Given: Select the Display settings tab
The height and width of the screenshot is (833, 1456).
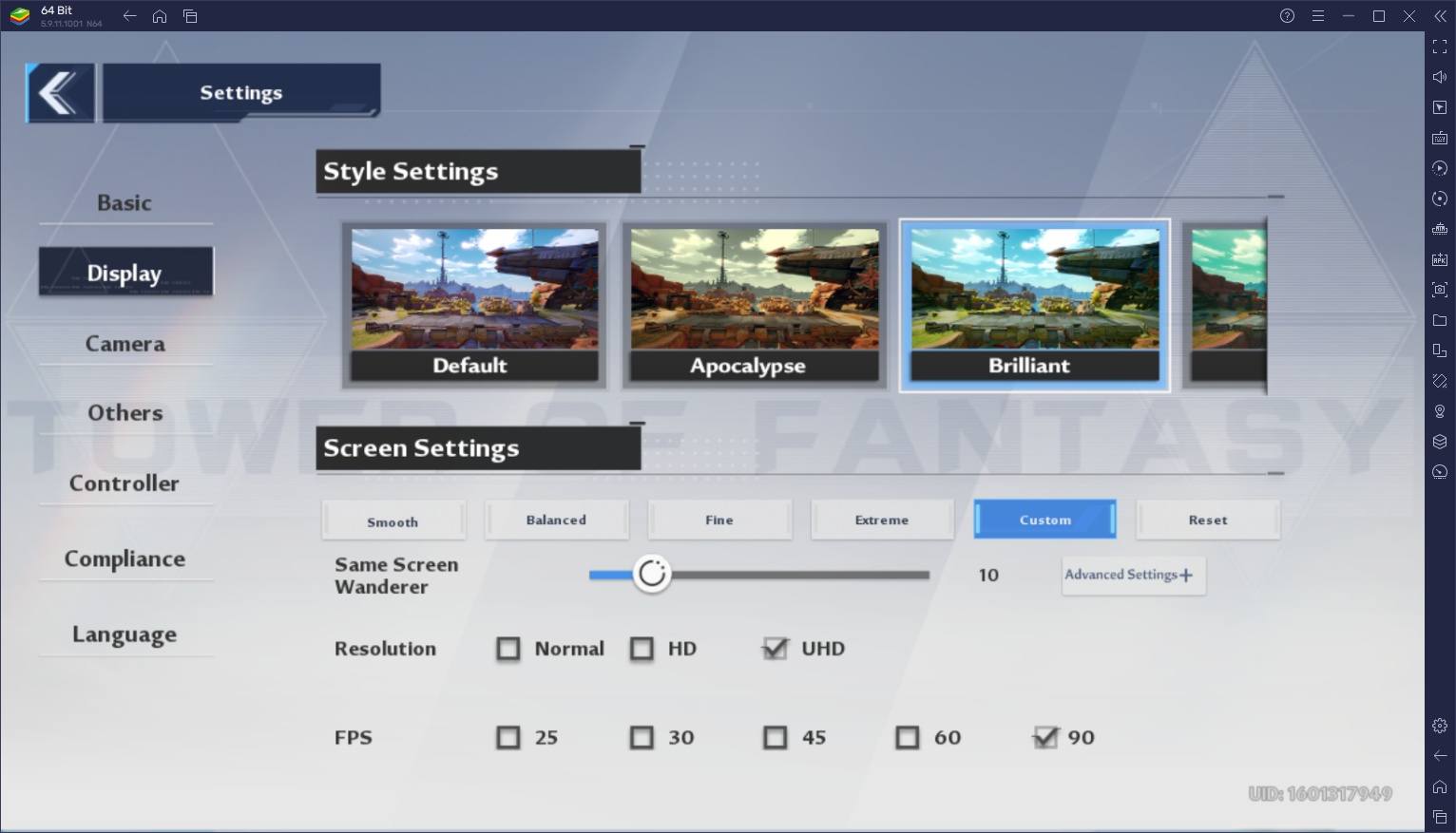Looking at the screenshot, I should tap(125, 273).
